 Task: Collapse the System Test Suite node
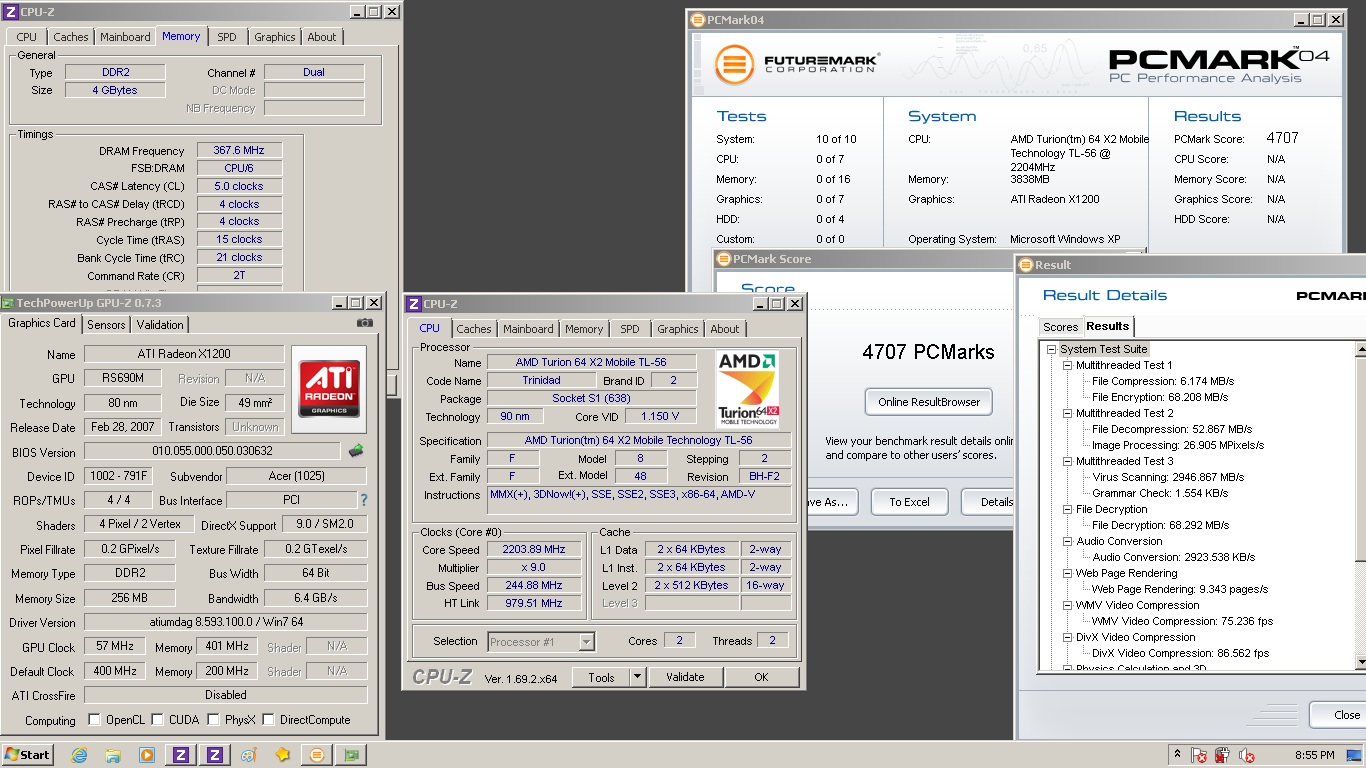pos(1051,349)
